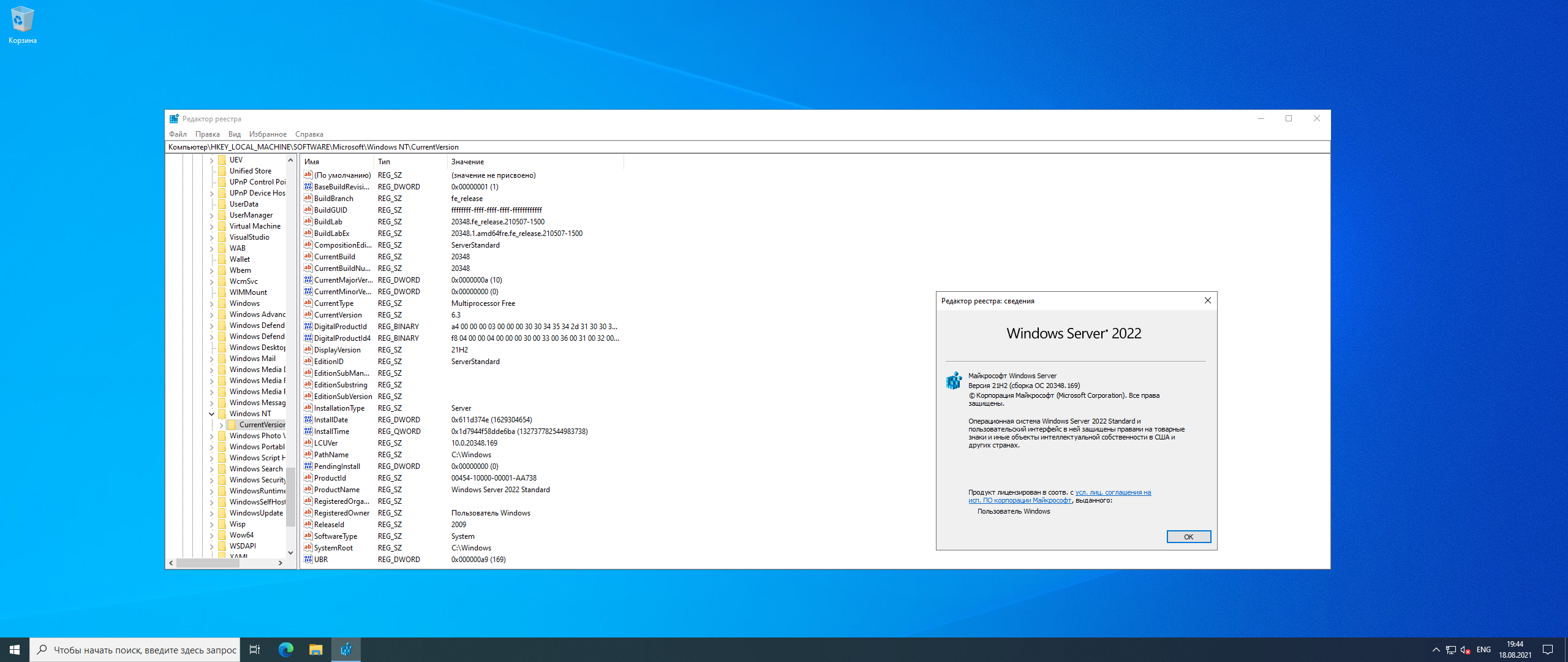Open Task View in the taskbar

(x=255, y=650)
